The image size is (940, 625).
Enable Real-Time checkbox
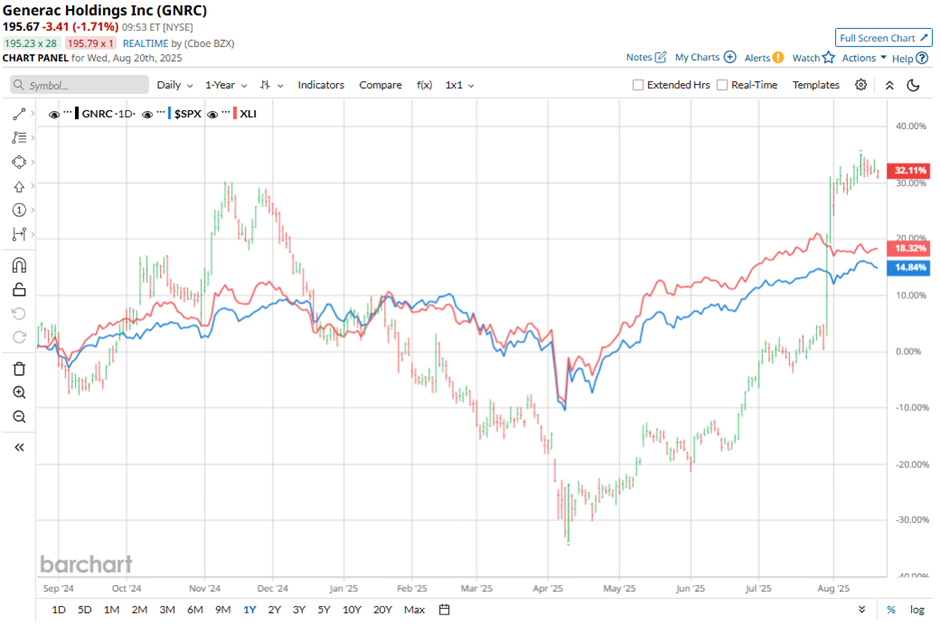click(x=722, y=85)
